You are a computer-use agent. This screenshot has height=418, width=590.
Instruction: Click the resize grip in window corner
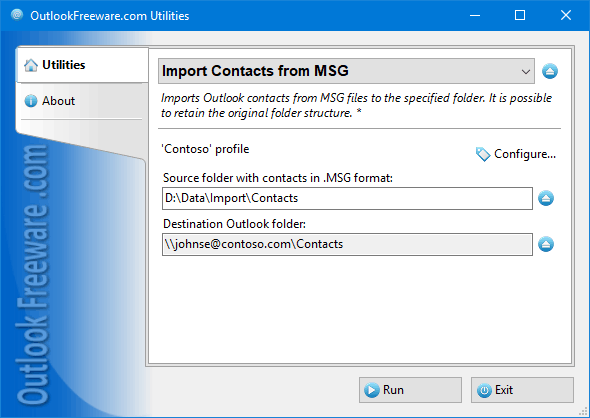tap(584, 411)
